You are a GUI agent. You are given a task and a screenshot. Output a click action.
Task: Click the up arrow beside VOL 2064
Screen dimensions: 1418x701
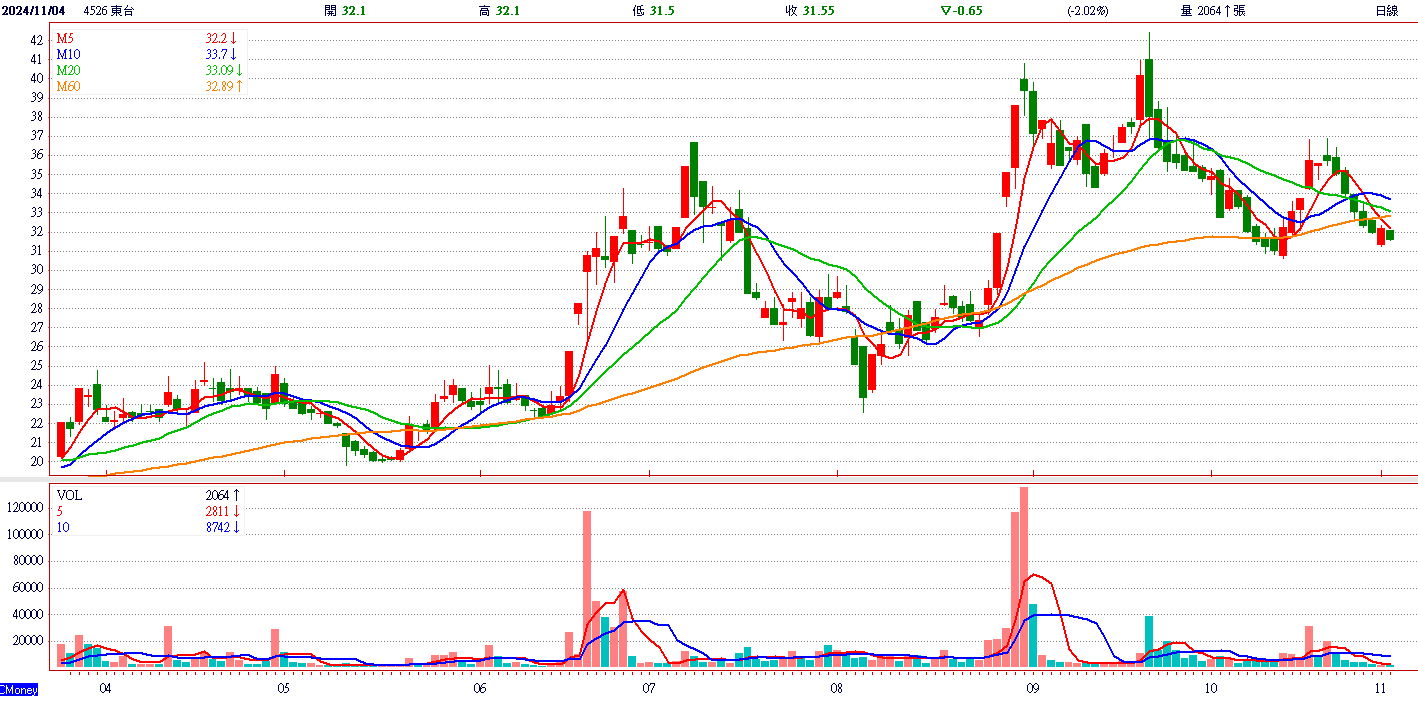coord(237,495)
